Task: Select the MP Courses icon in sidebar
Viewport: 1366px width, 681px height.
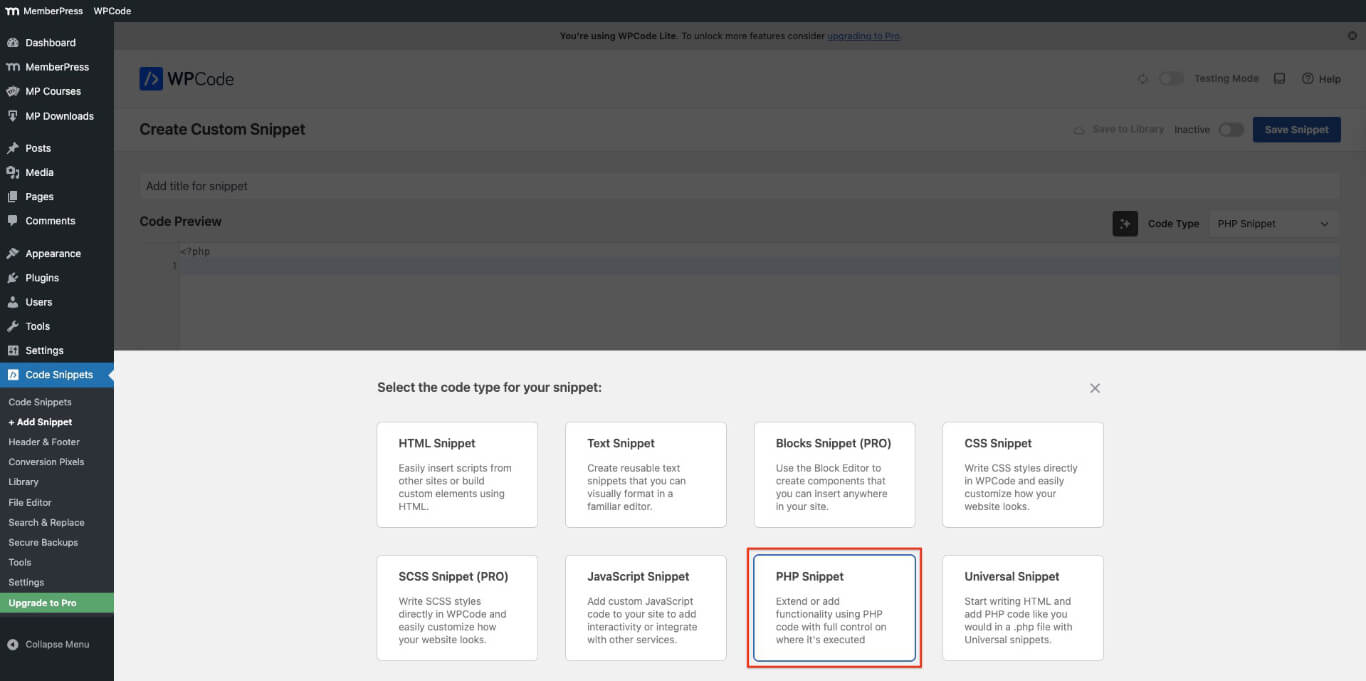Action: click(x=14, y=91)
